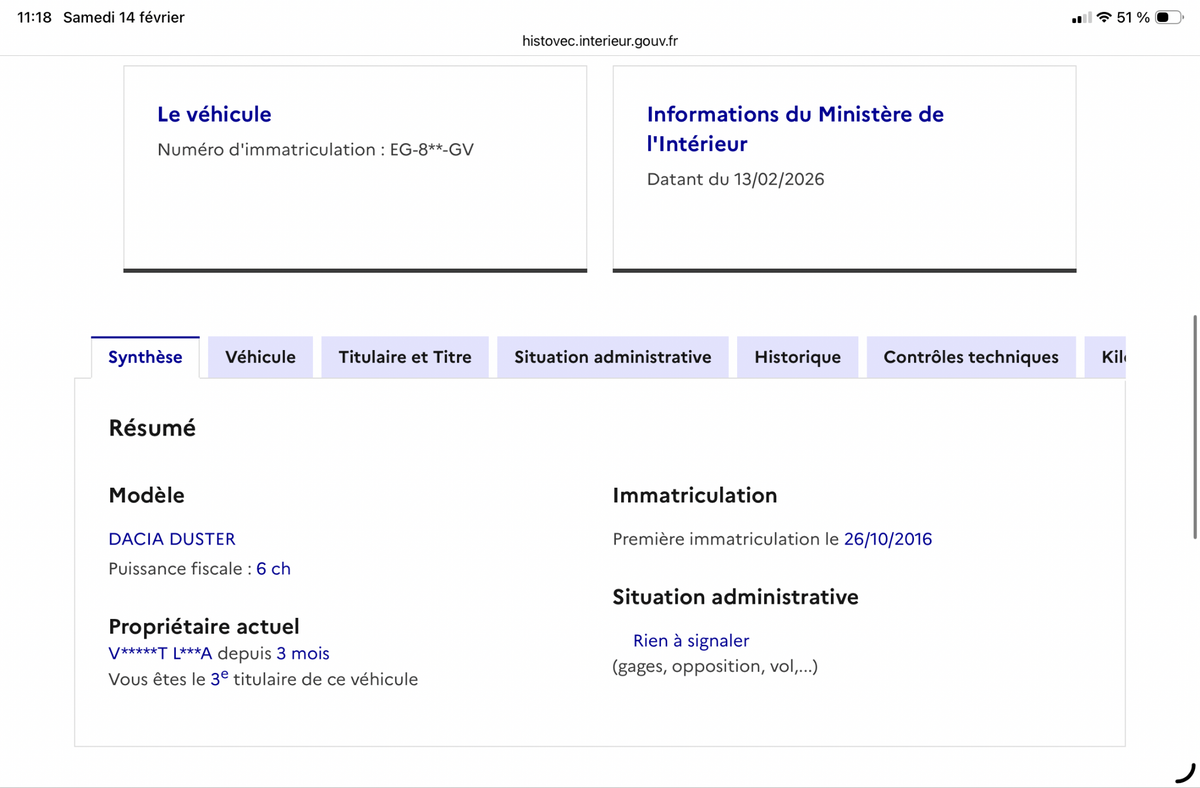1200x788 pixels.
Task: Tap the Wi-Fi status icon
Action: [1104, 18]
